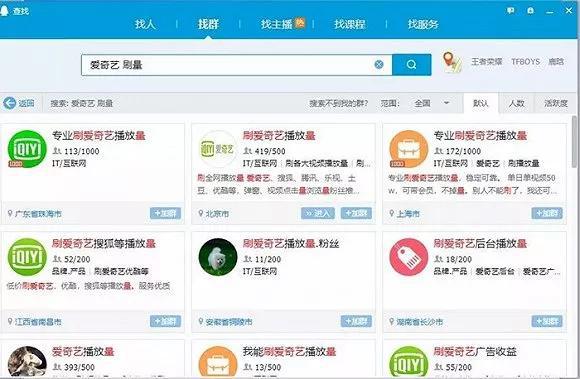The height and width of the screenshot is (379, 580).
Task: Click the location pin icon next to 江西省南昌市
Action: tap(10, 321)
